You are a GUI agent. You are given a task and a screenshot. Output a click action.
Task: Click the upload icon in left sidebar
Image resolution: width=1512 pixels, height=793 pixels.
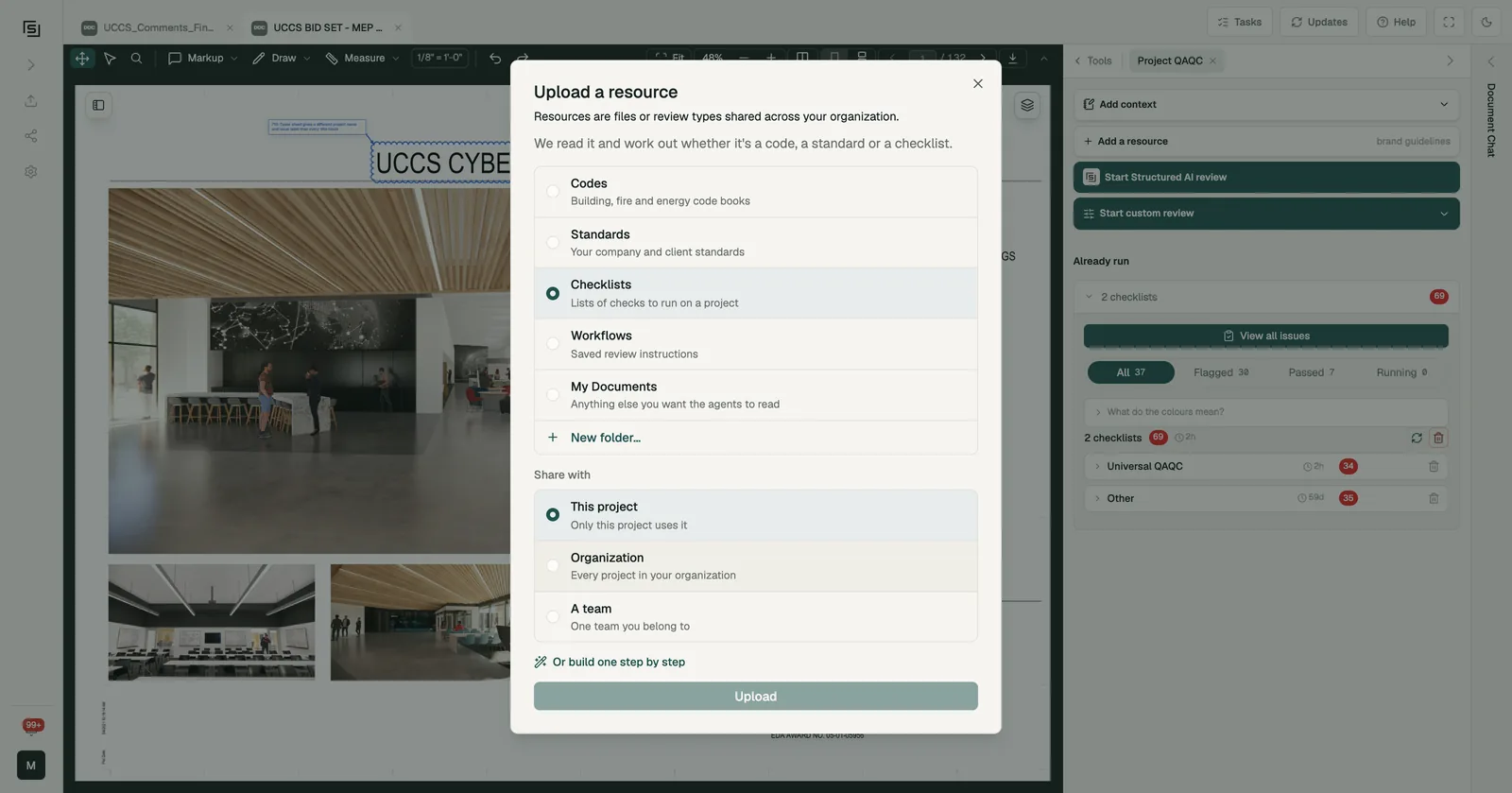(31, 101)
